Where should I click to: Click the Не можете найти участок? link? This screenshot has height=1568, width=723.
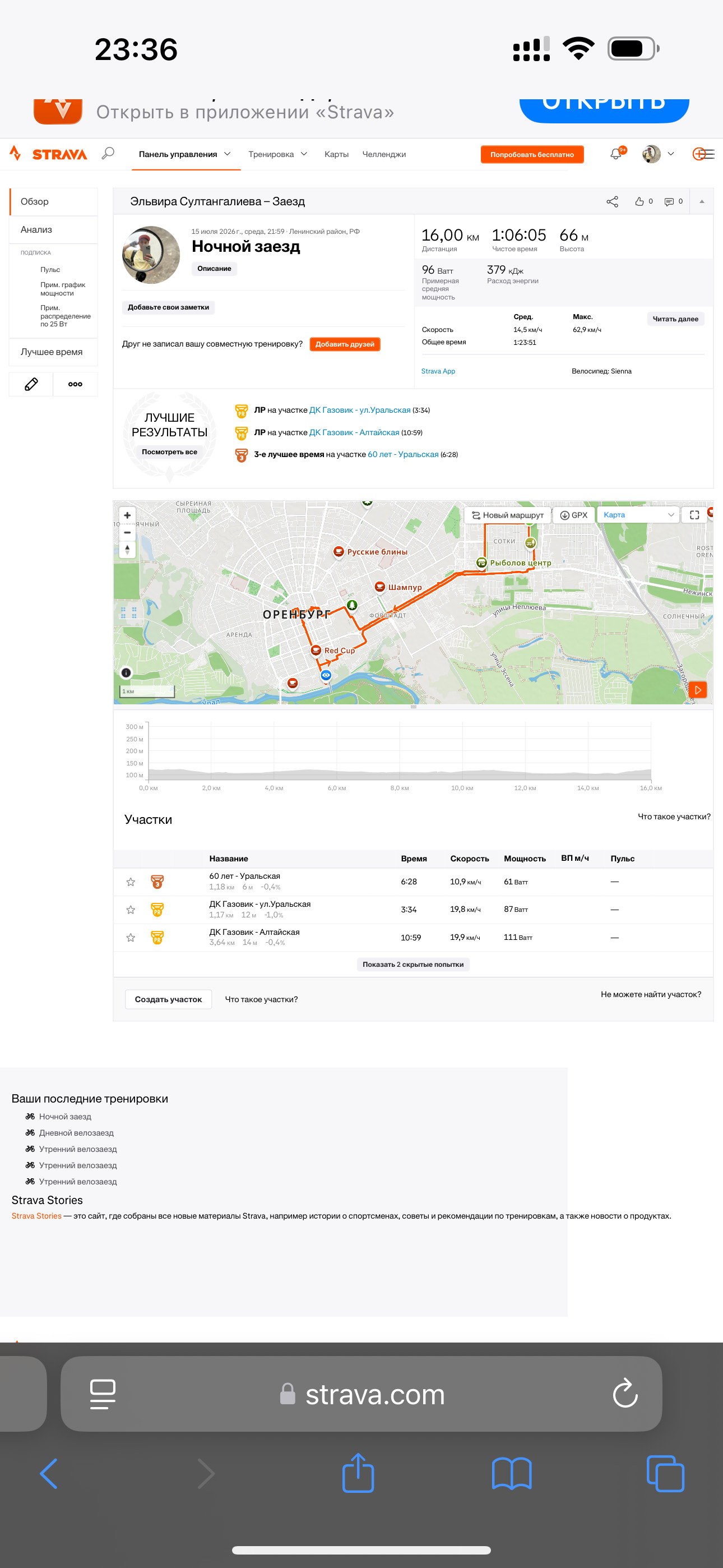tap(651, 994)
